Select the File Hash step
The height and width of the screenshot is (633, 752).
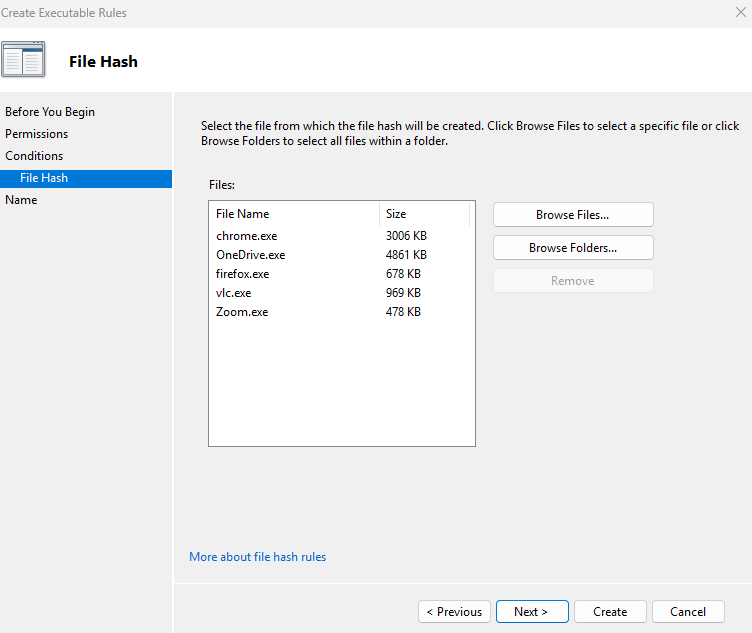click(x=44, y=178)
